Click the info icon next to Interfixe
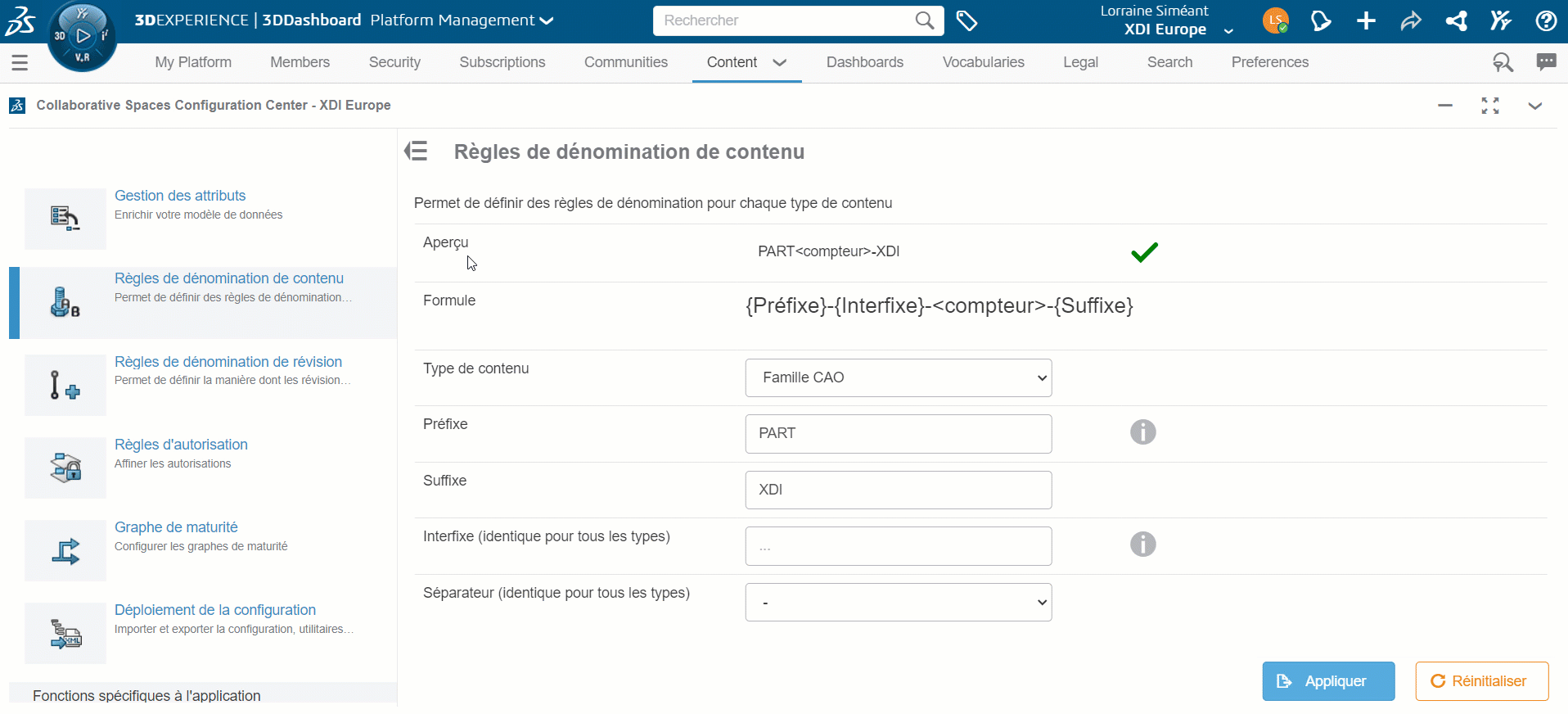 click(1142, 545)
